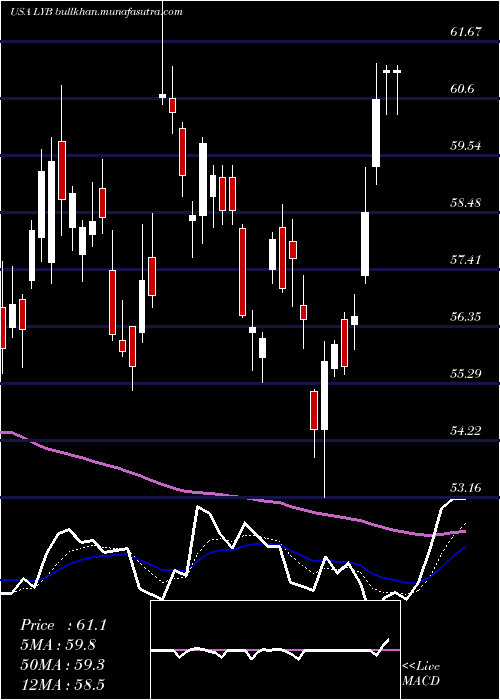500x700 pixels.
Task: Click the 54.22 price axis label
Action: [x=466, y=430]
